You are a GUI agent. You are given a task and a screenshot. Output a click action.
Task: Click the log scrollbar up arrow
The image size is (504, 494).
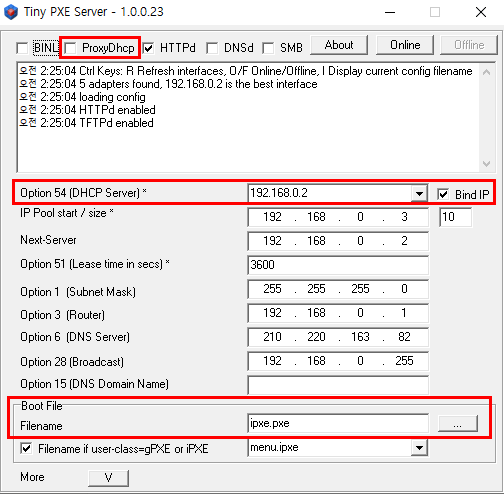pyautogui.click(x=486, y=72)
